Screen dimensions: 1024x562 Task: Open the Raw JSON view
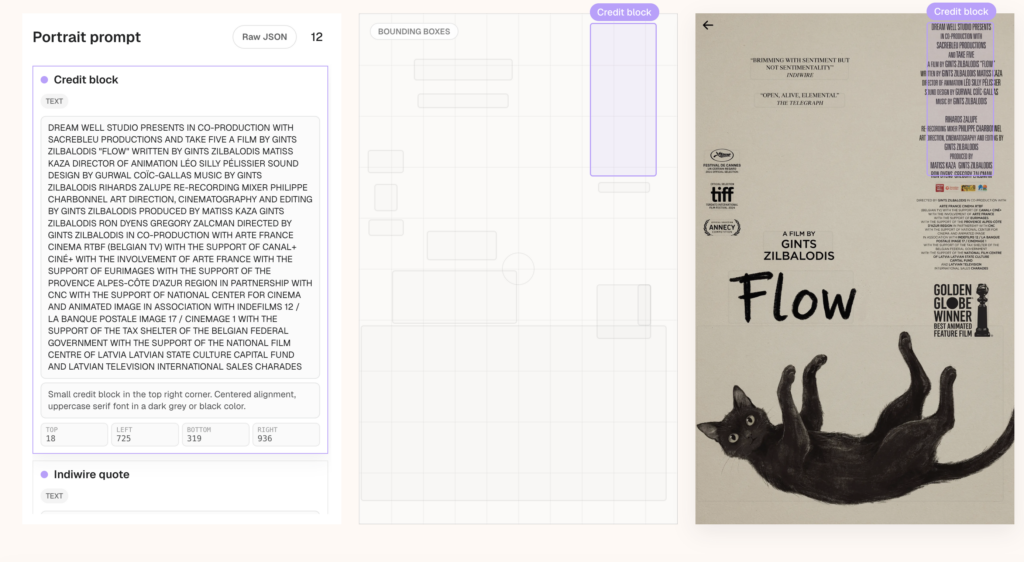[264, 37]
